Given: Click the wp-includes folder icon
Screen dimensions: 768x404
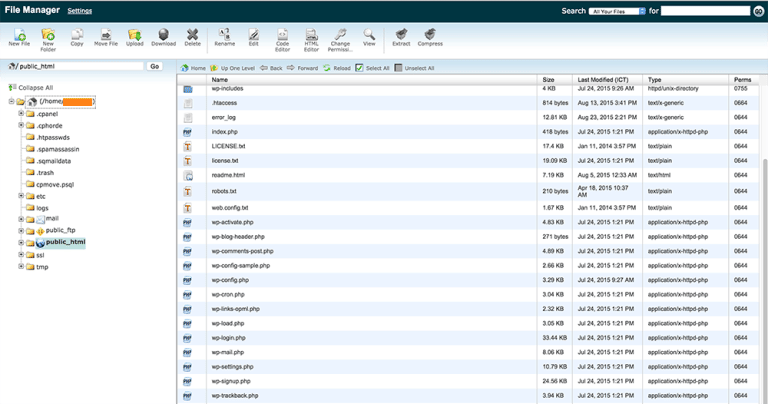Looking at the screenshot, I should coord(188,89).
